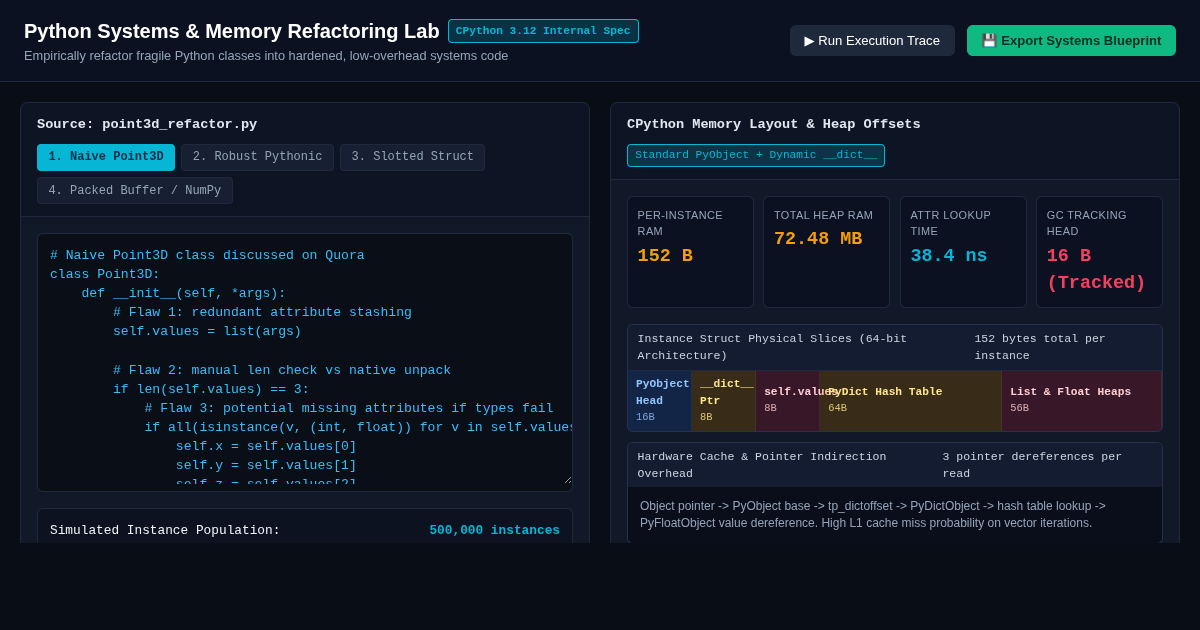Click the 3 pointer dereferences per read text
Screen dimensions: 1200x630
(x=1032, y=465)
